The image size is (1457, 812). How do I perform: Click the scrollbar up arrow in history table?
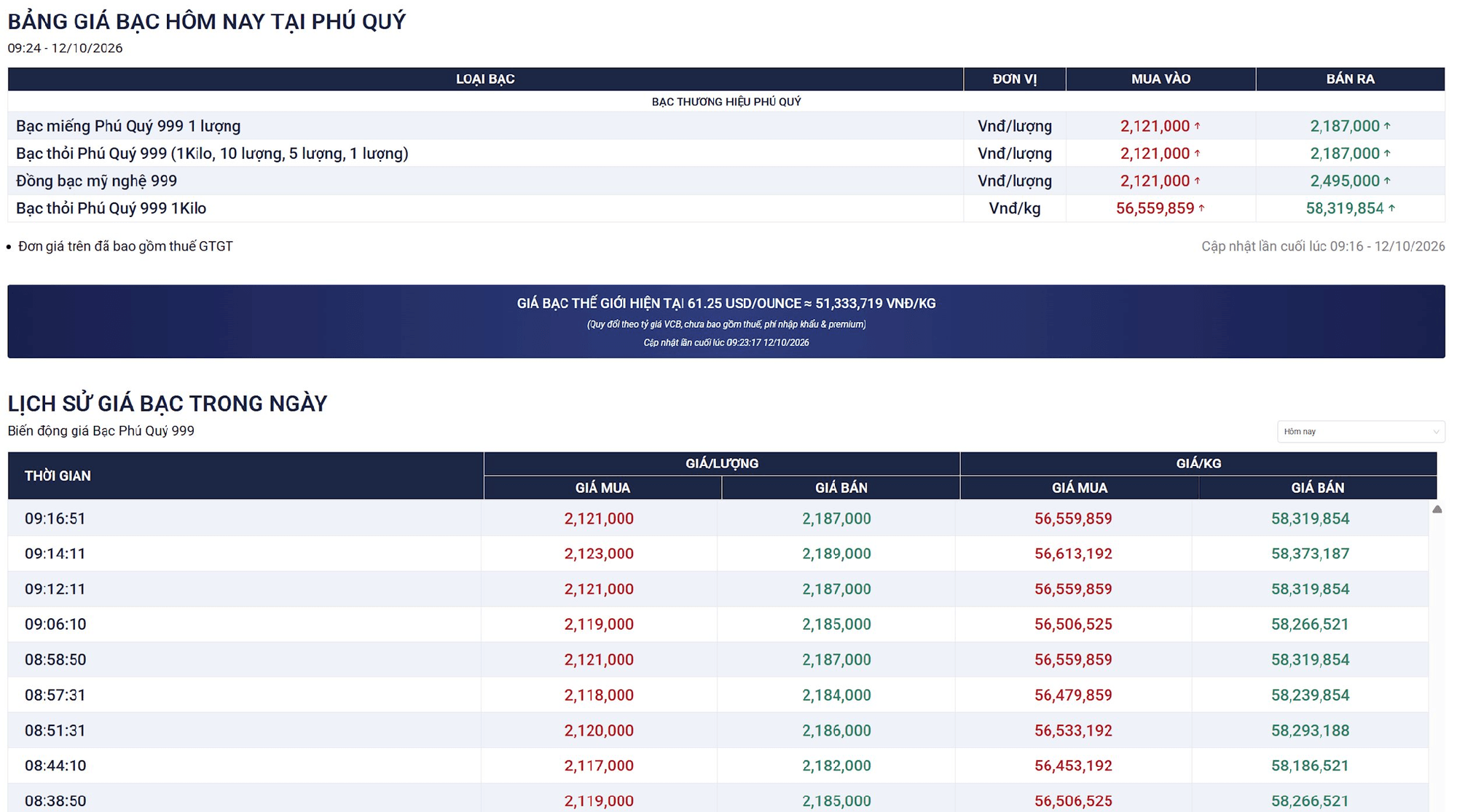pos(1437,510)
